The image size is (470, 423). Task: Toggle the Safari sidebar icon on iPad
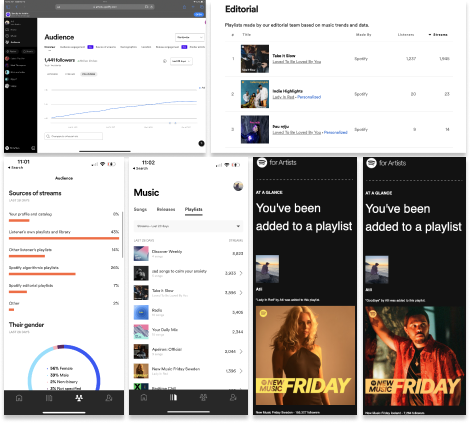point(9,7)
